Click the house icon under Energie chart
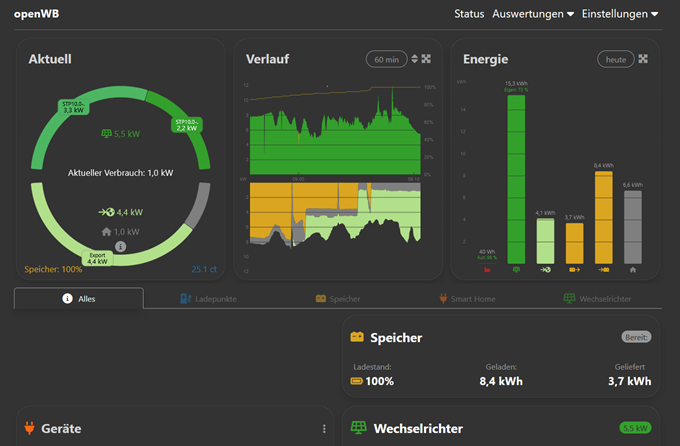Viewport: 680px width, 446px height. click(x=633, y=269)
